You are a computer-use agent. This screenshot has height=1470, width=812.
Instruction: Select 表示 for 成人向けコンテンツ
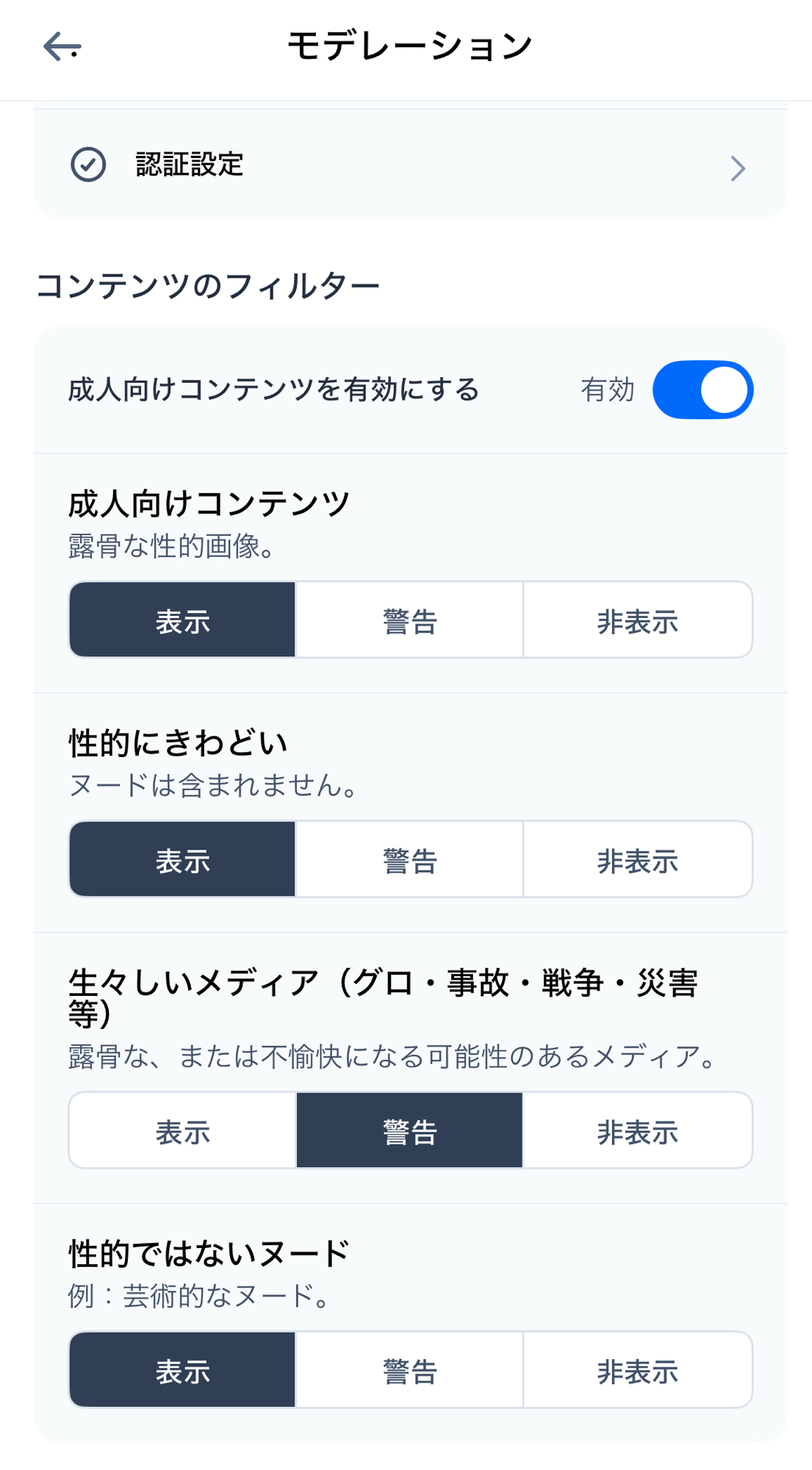pyautogui.click(x=183, y=620)
